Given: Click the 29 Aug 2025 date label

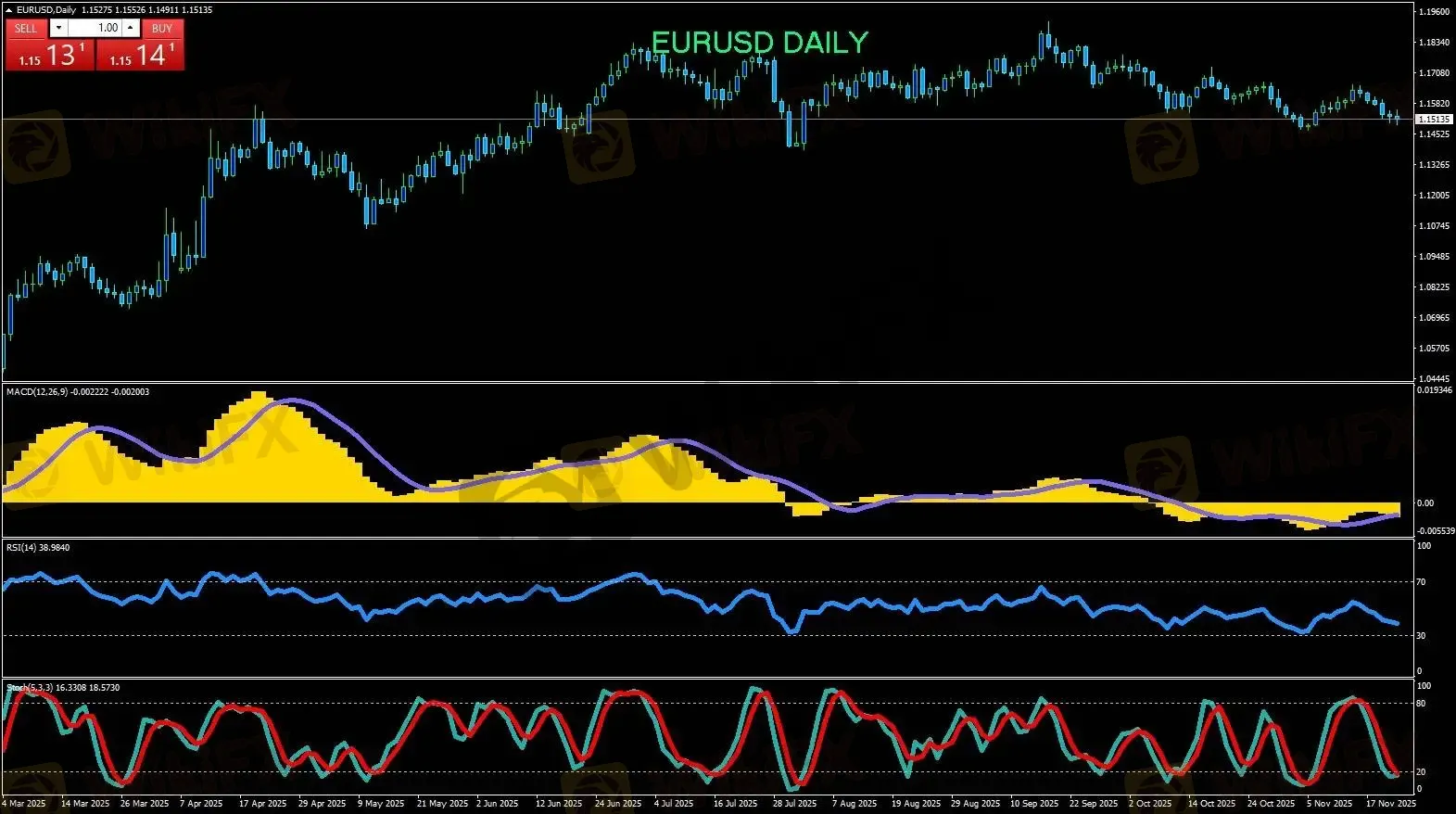Looking at the screenshot, I should point(975,804).
